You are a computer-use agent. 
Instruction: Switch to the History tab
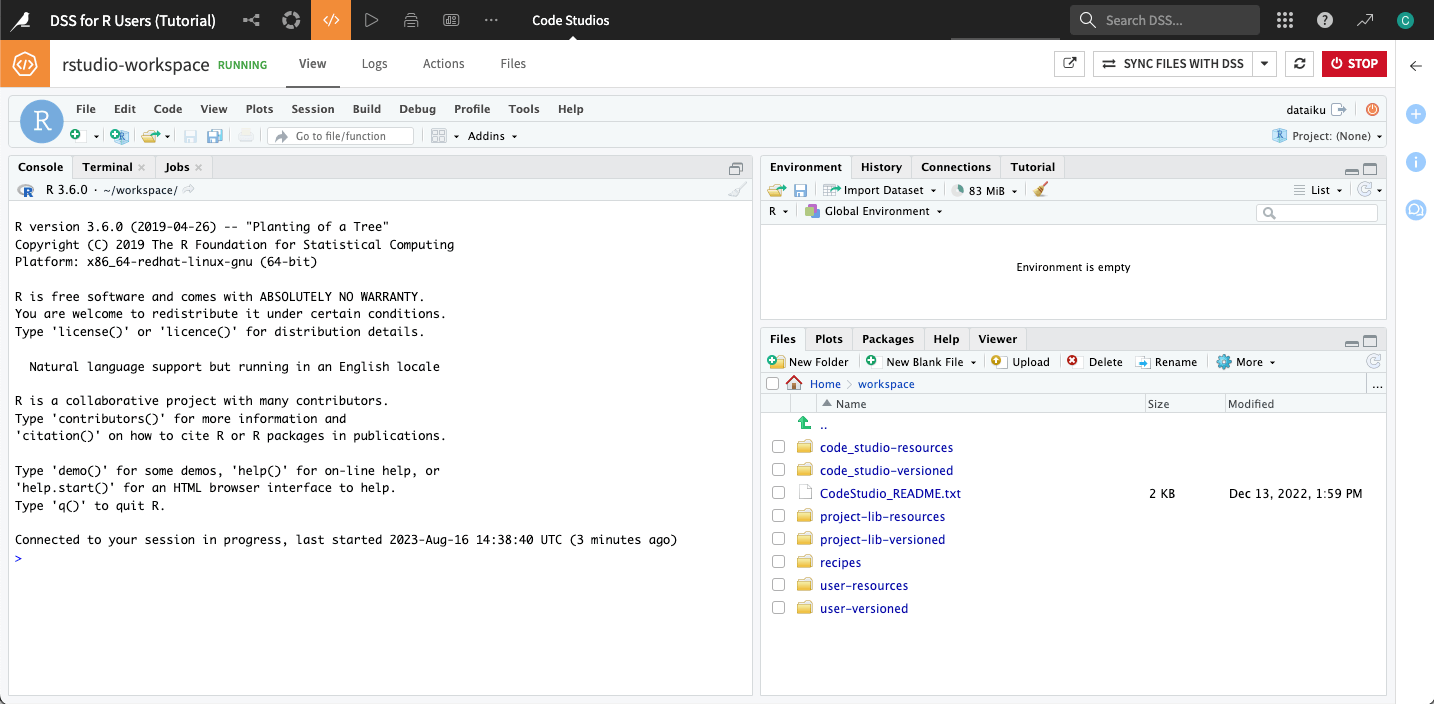click(x=881, y=167)
